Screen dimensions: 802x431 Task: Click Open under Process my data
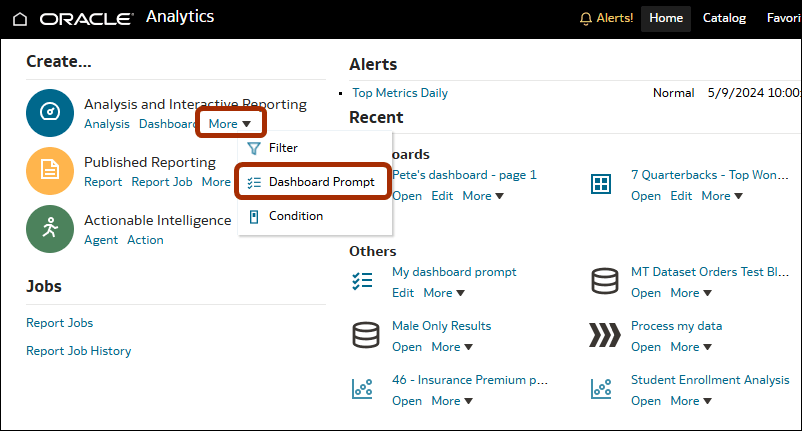(x=646, y=347)
